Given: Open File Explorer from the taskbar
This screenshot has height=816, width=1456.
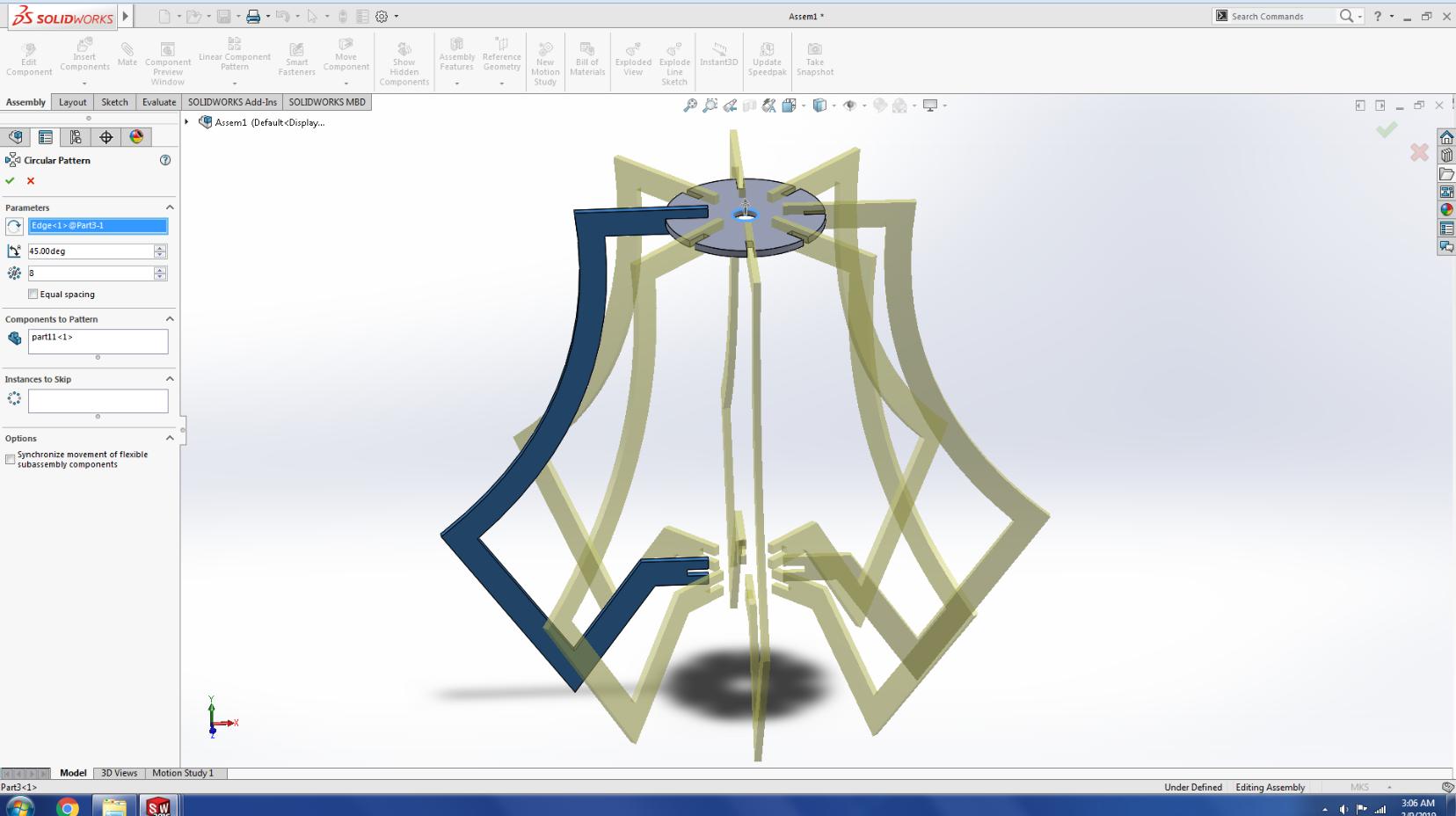Looking at the screenshot, I should pos(114,806).
